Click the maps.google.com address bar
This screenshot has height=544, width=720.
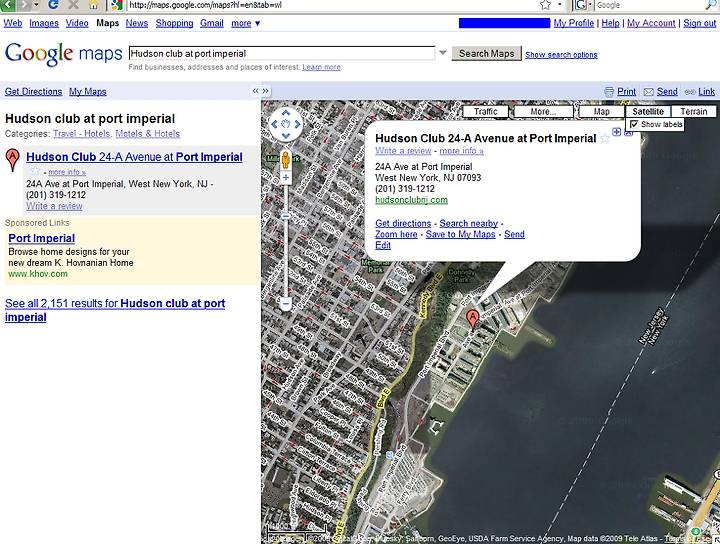point(331,5)
